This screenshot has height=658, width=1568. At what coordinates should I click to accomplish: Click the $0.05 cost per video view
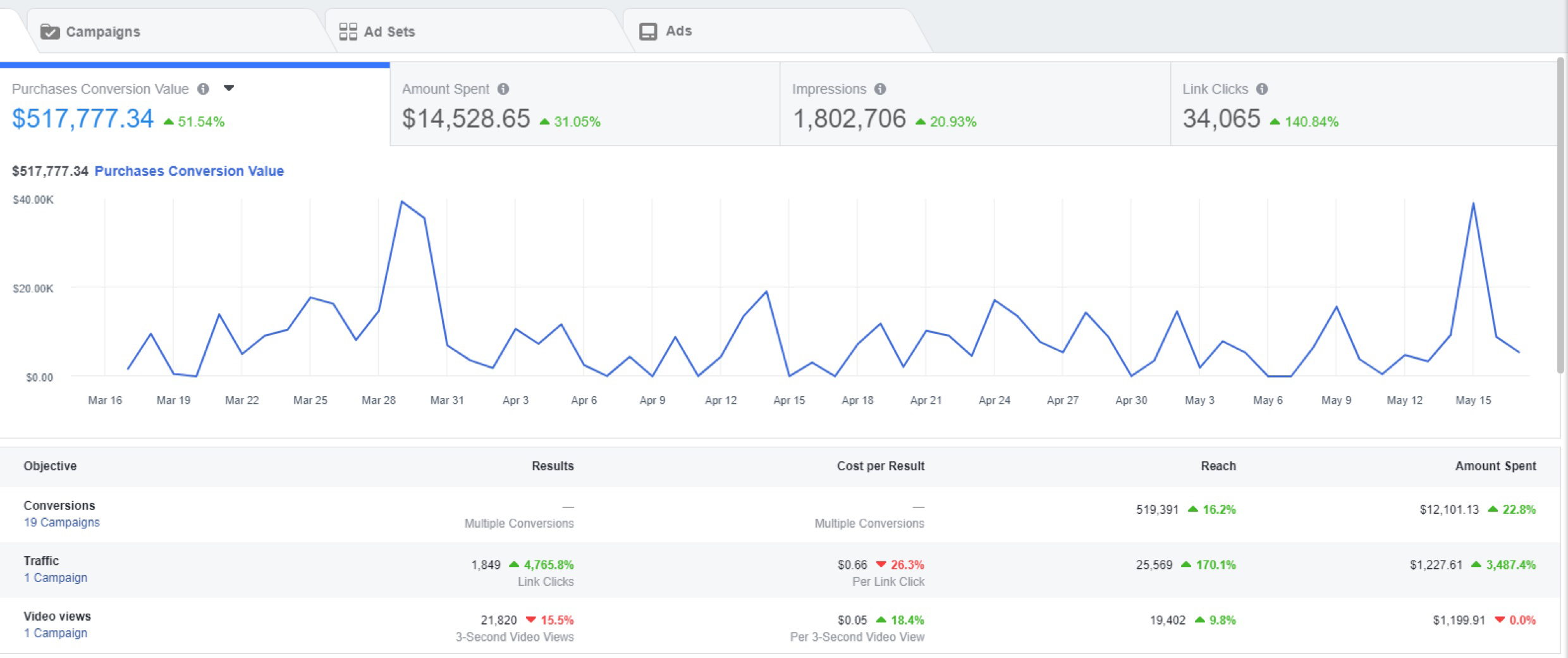click(852, 620)
